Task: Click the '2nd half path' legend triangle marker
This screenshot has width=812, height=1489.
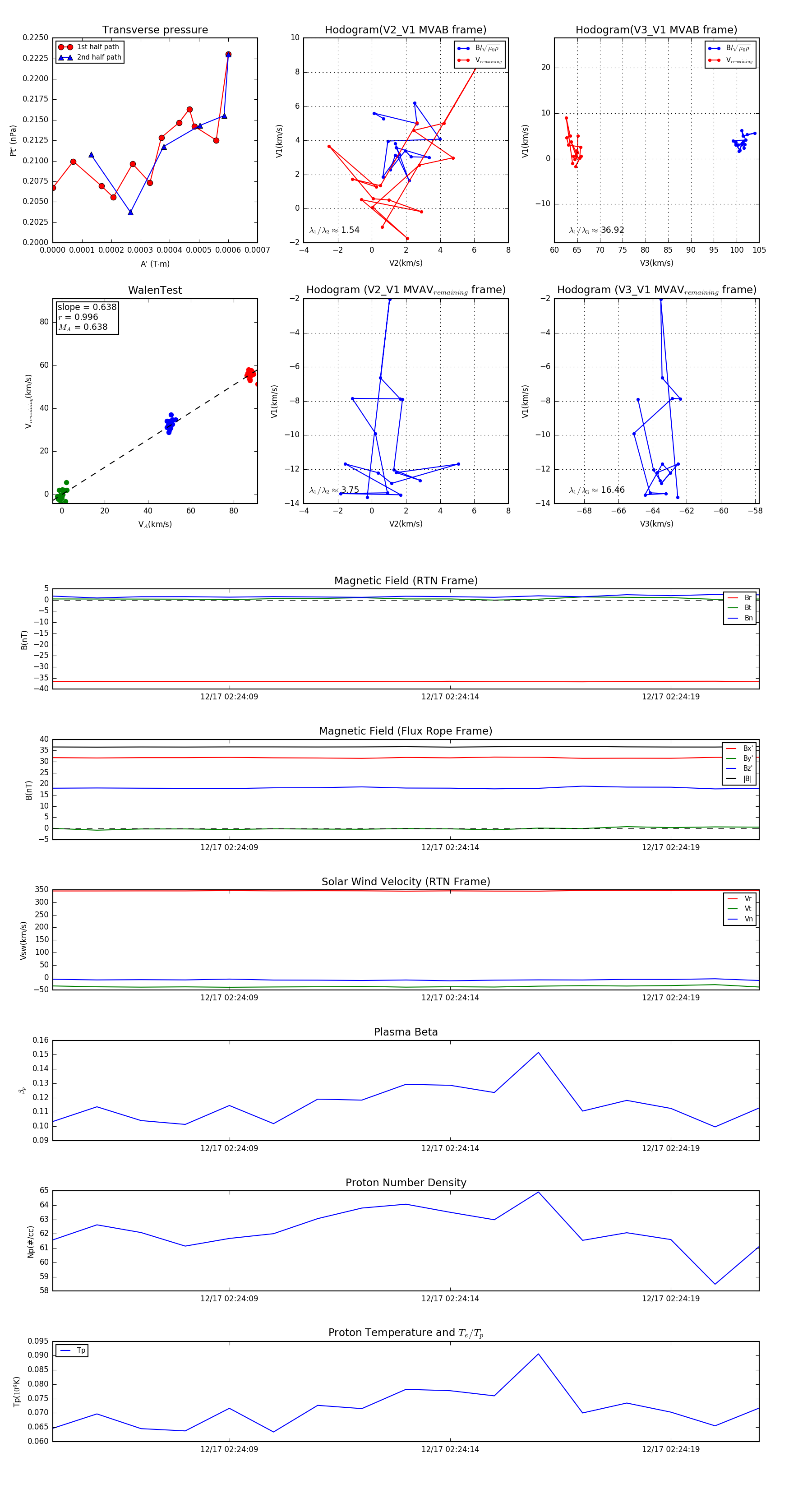Action: coord(65,57)
